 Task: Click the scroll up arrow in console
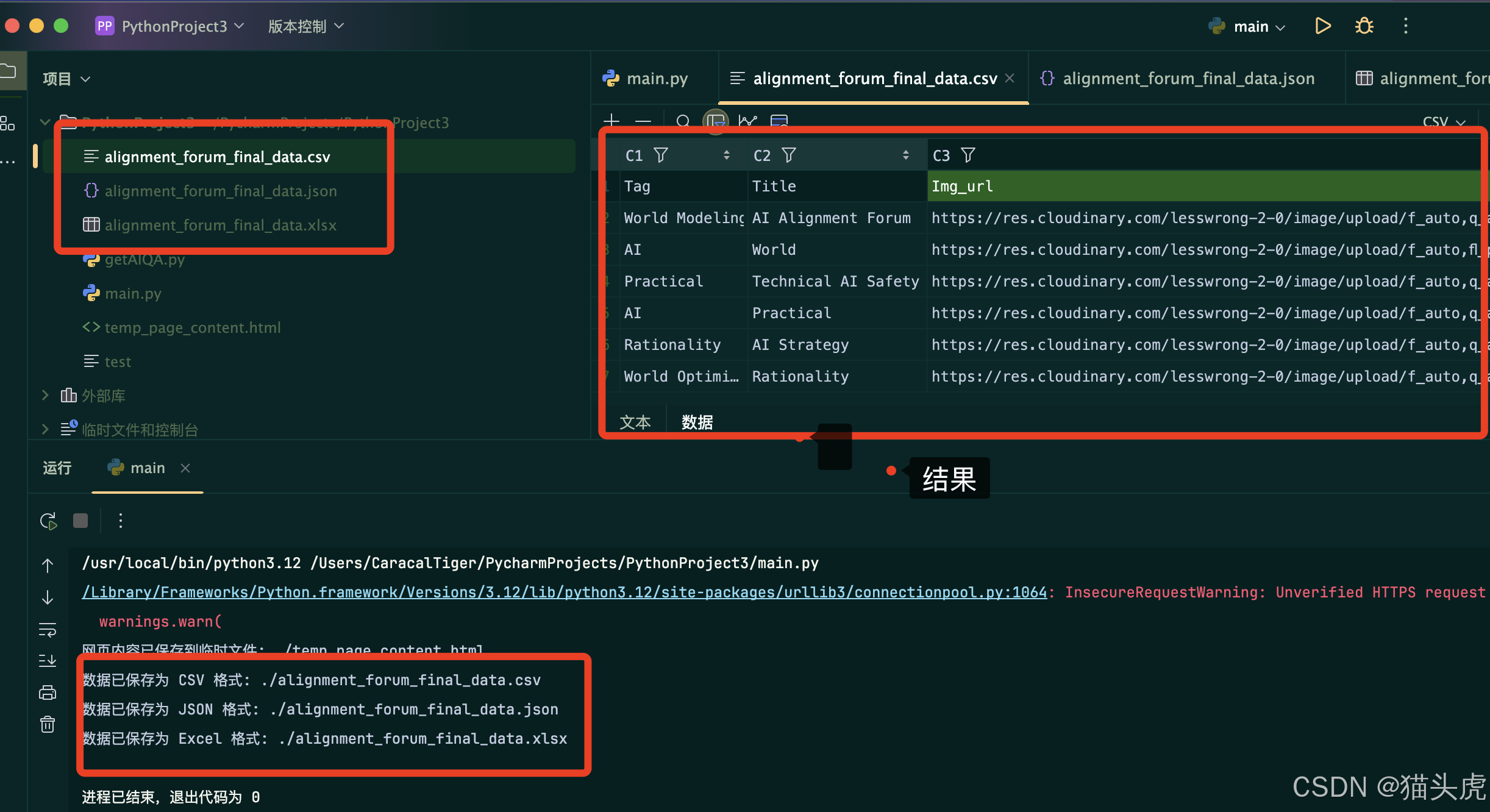(x=48, y=566)
